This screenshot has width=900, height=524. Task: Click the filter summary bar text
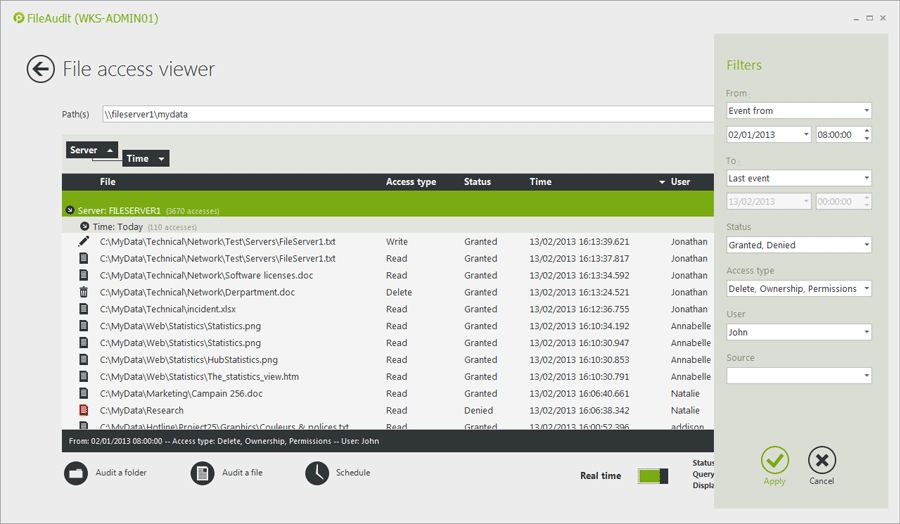click(224, 441)
